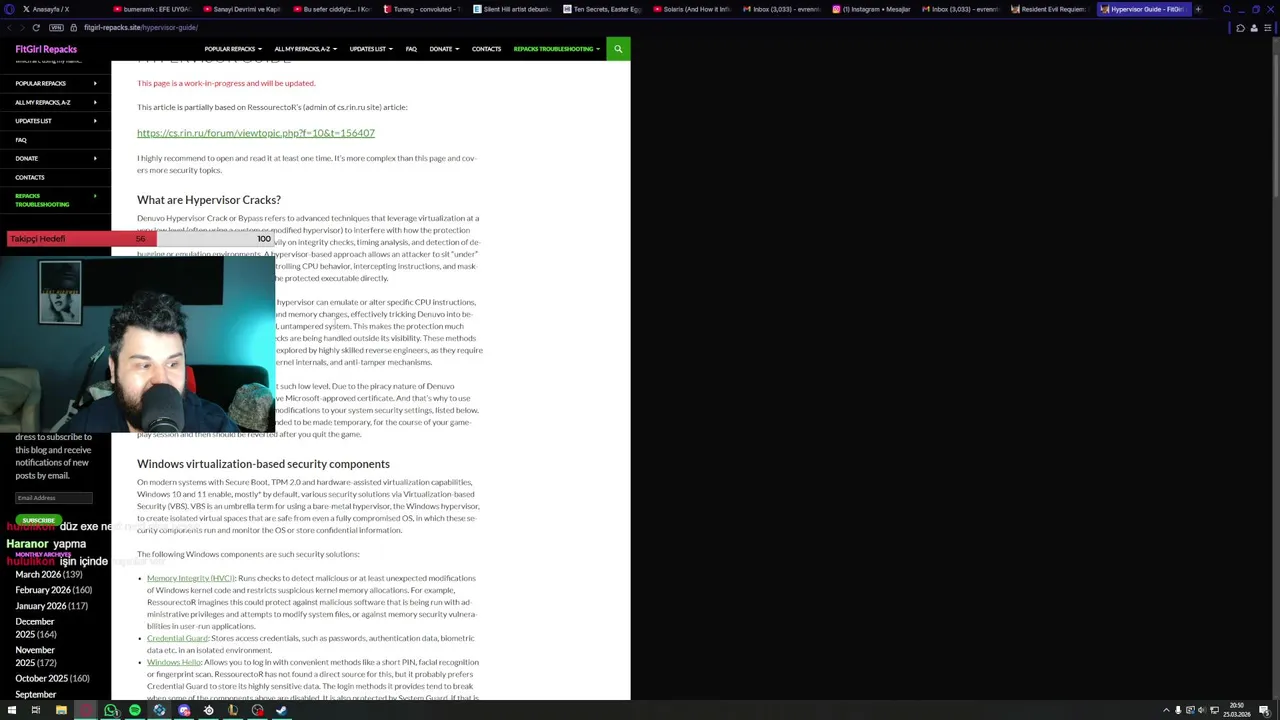Open Spotify from the taskbar
The height and width of the screenshot is (720, 1280).
coord(135,710)
